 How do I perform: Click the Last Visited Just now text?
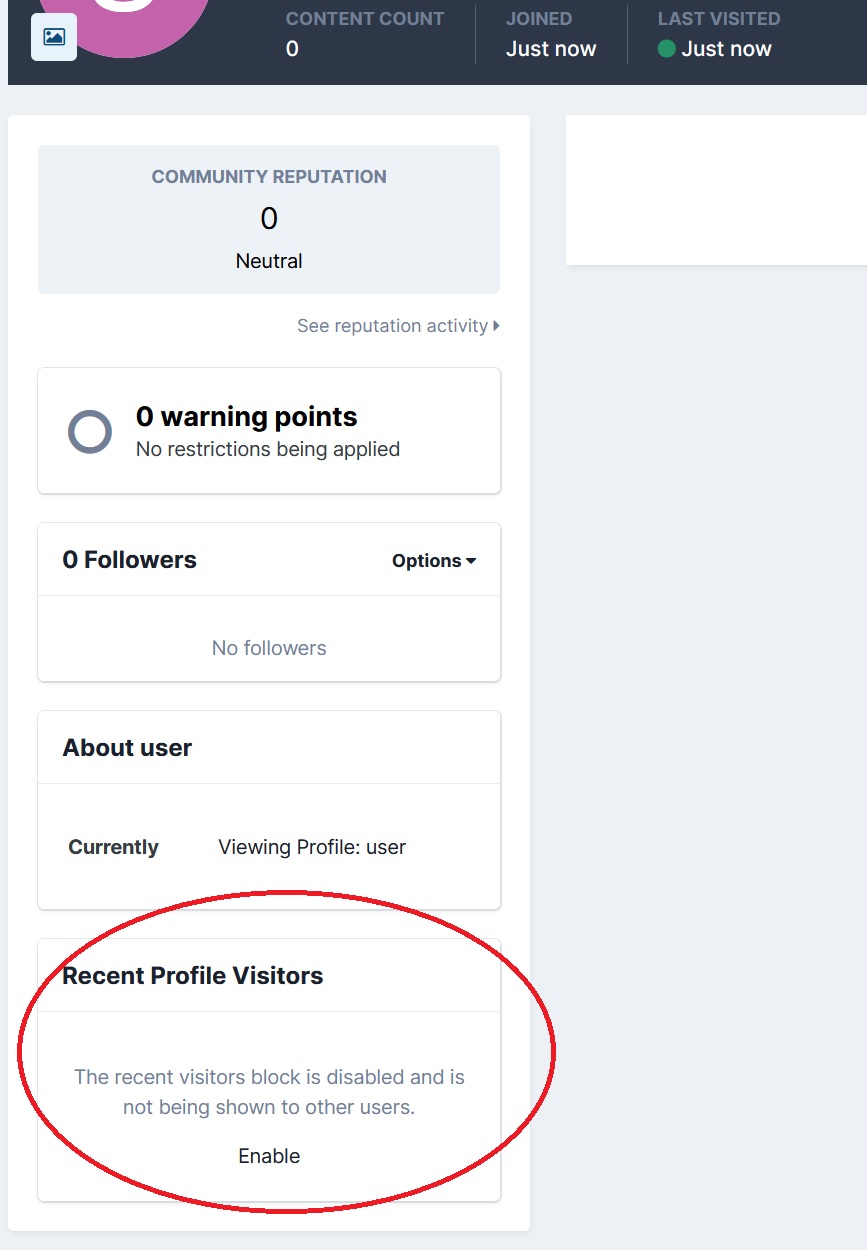point(727,49)
